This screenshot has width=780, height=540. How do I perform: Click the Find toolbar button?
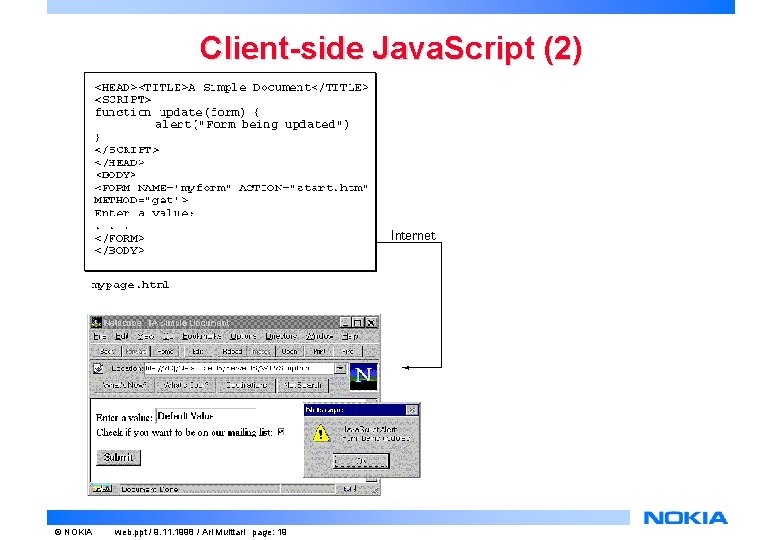[348, 351]
